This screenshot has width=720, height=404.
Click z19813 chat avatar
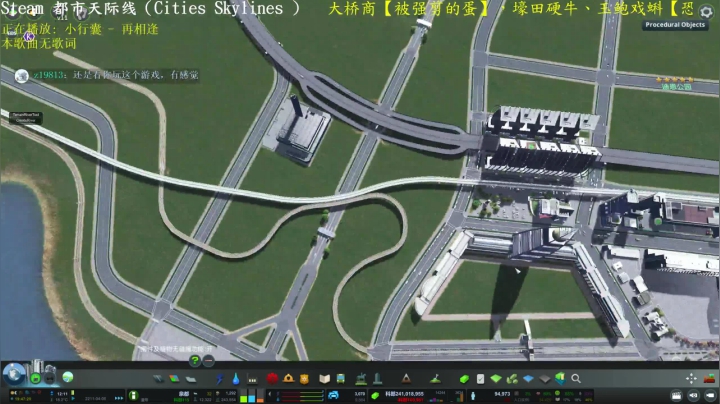tap(22, 76)
